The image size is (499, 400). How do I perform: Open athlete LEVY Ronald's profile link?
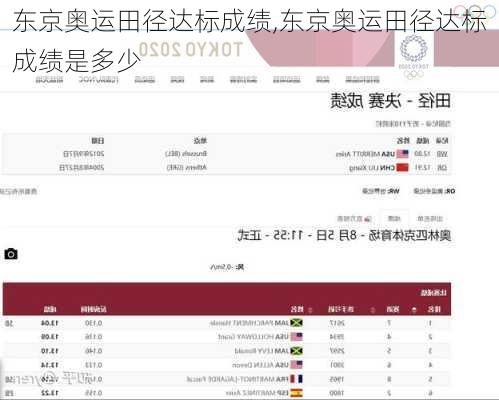click(x=257, y=351)
